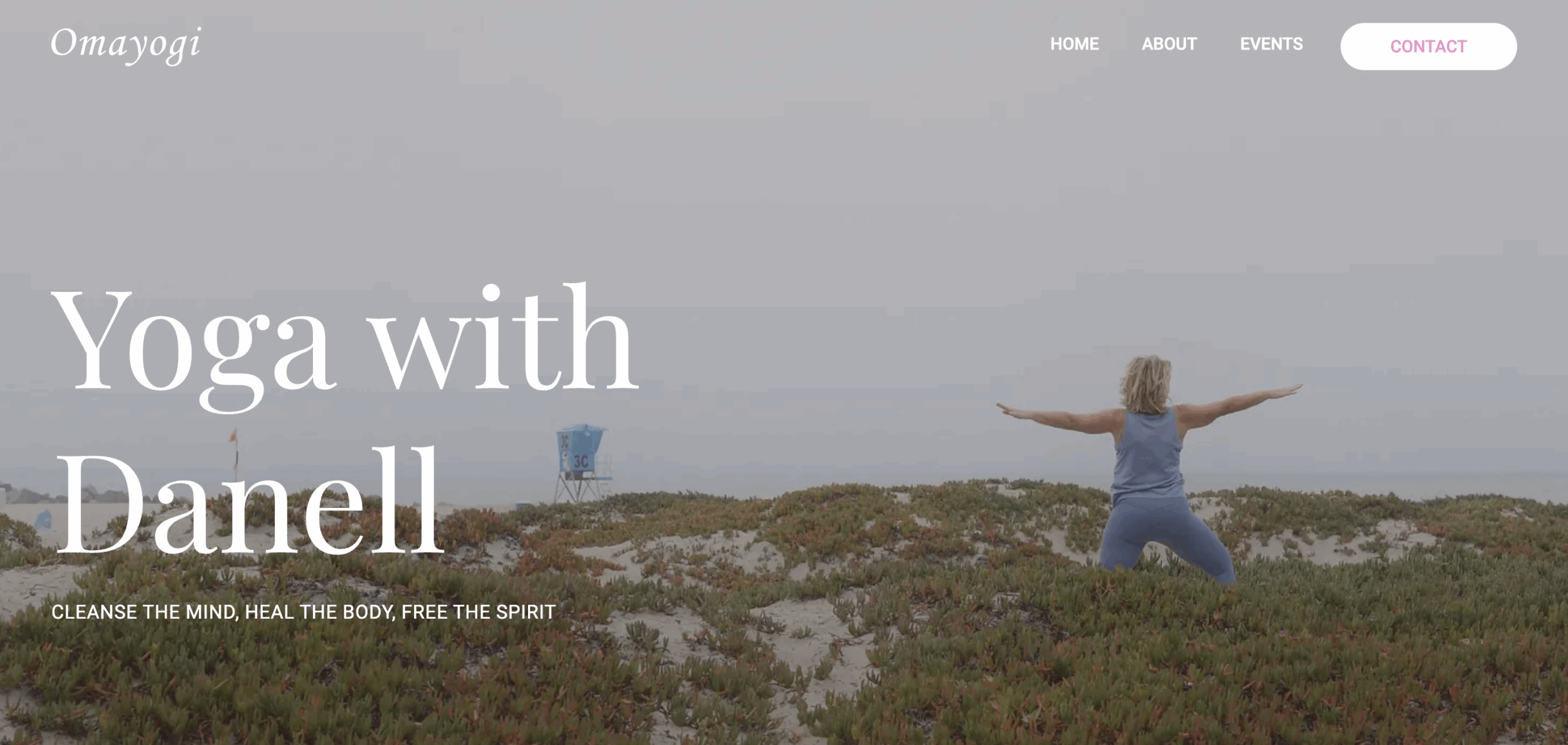The width and height of the screenshot is (1568, 745).
Task: Click the woman's blue leggings
Action: click(1165, 539)
